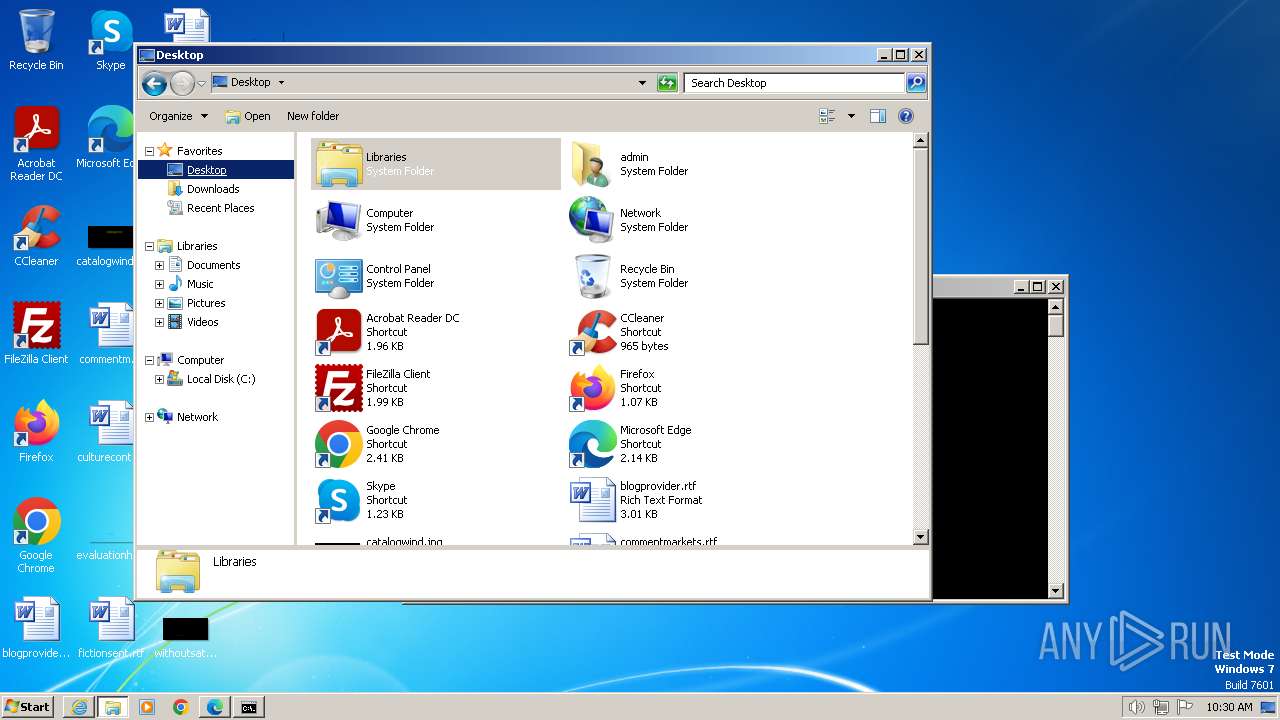
Task: Collapse the Libraries tree section
Action: pyautogui.click(x=149, y=246)
